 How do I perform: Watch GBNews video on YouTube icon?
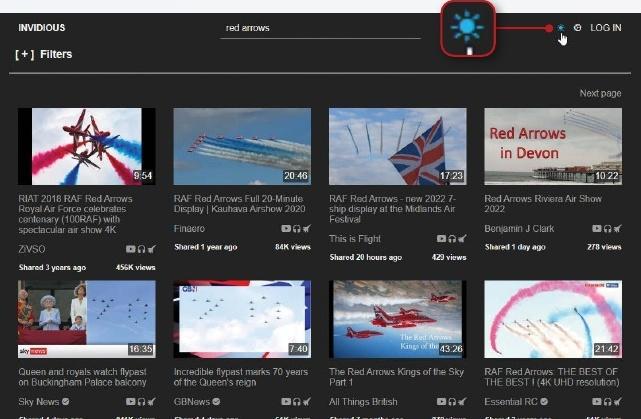(286, 402)
